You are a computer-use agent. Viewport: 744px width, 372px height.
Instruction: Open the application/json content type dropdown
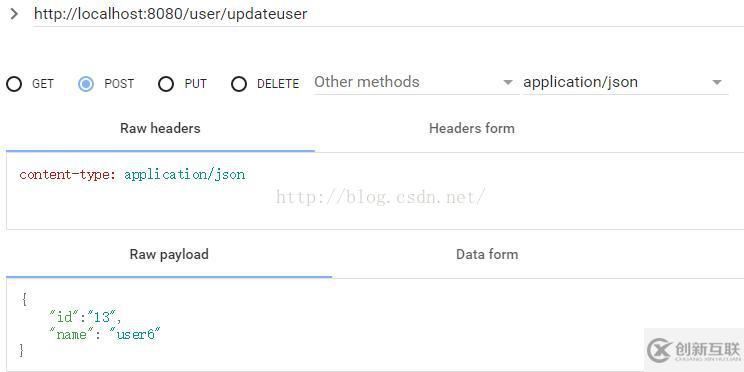pos(625,83)
